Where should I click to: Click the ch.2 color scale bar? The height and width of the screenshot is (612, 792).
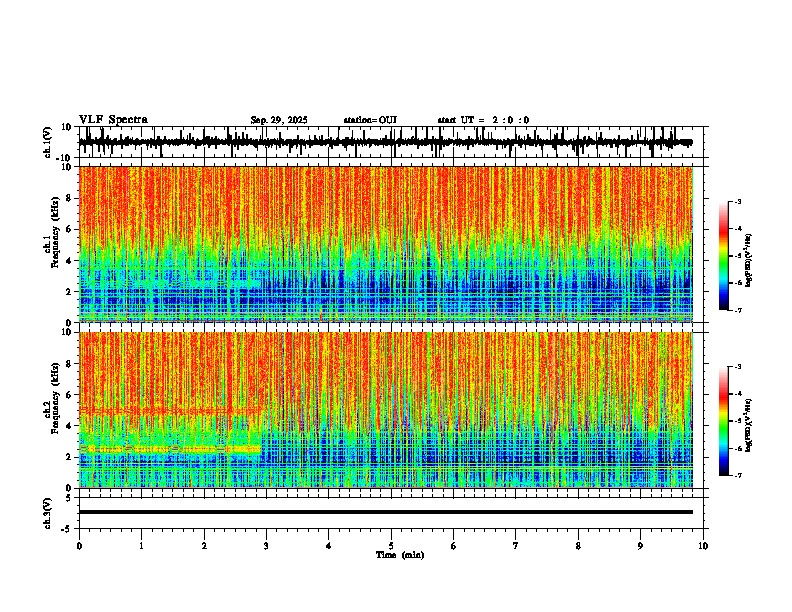[x=723, y=421]
